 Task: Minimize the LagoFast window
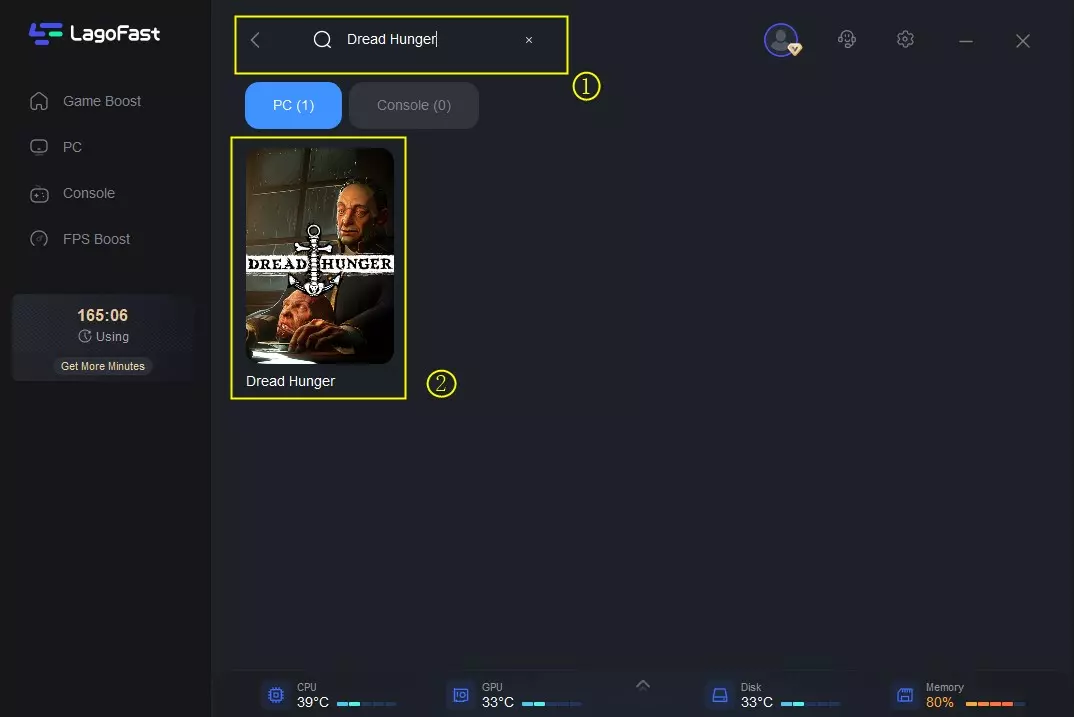(966, 41)
